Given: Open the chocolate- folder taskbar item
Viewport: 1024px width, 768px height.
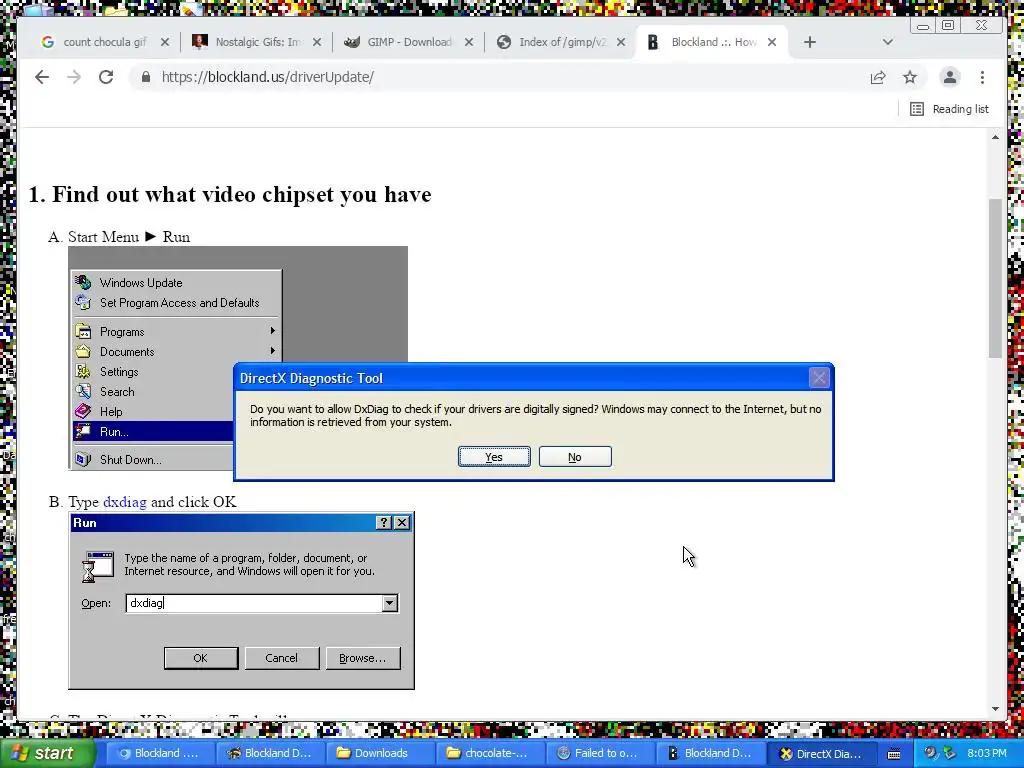Looking at the screenshot, I should click(490, 753).
